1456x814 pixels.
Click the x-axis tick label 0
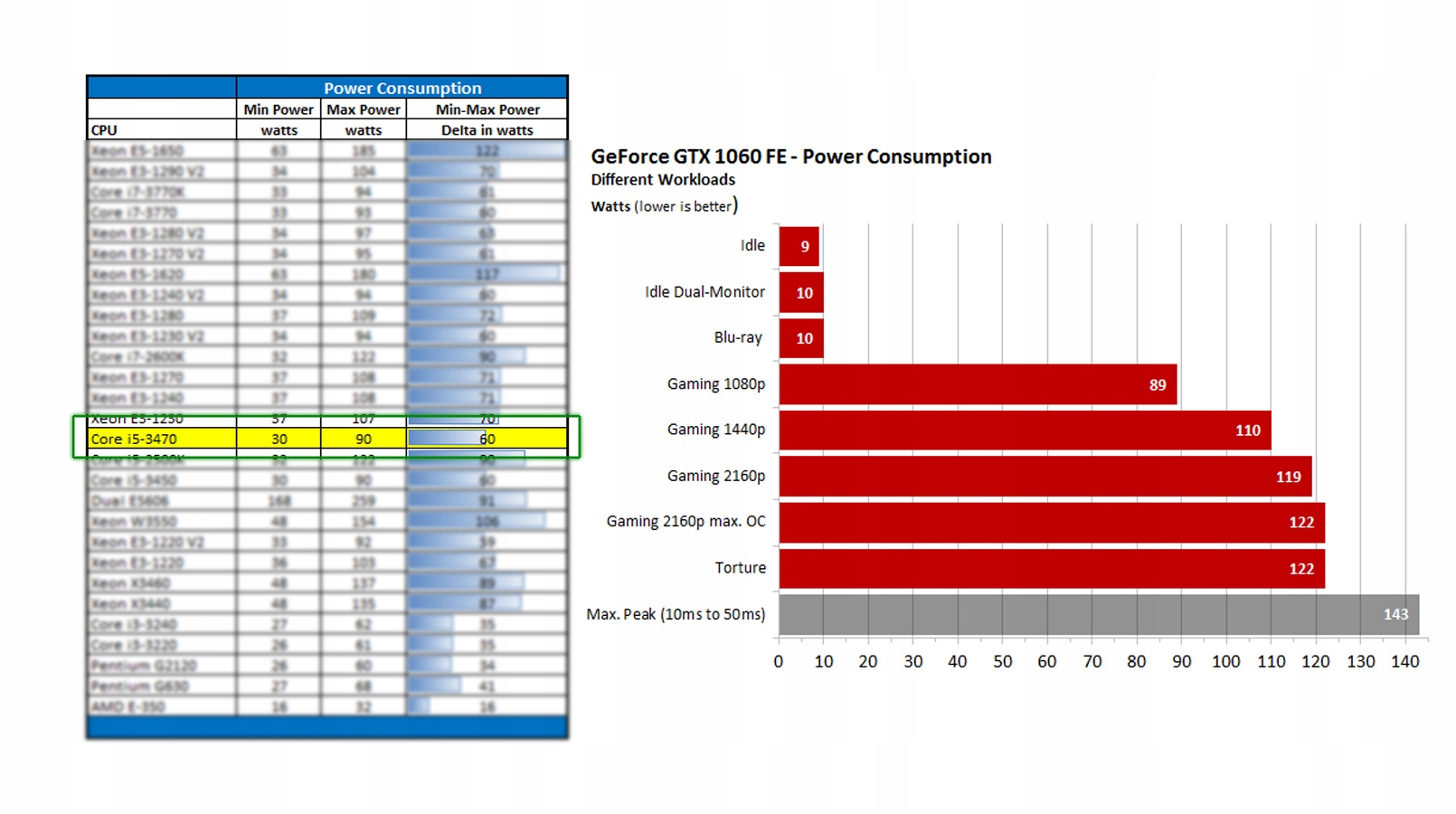[779, 661]
